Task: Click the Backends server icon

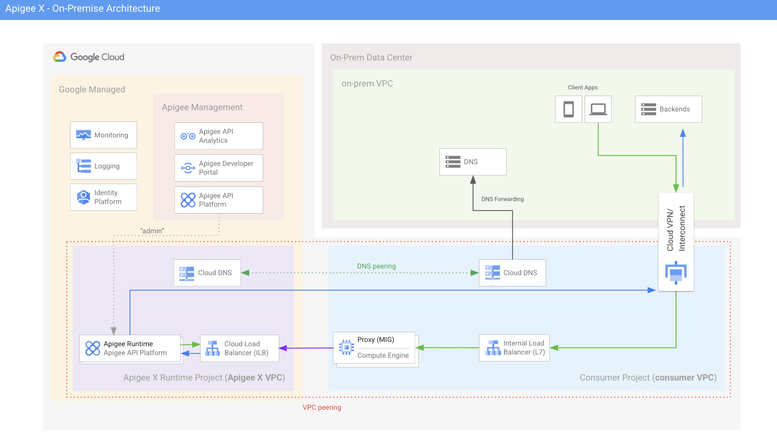Action: tap(648, 109)
